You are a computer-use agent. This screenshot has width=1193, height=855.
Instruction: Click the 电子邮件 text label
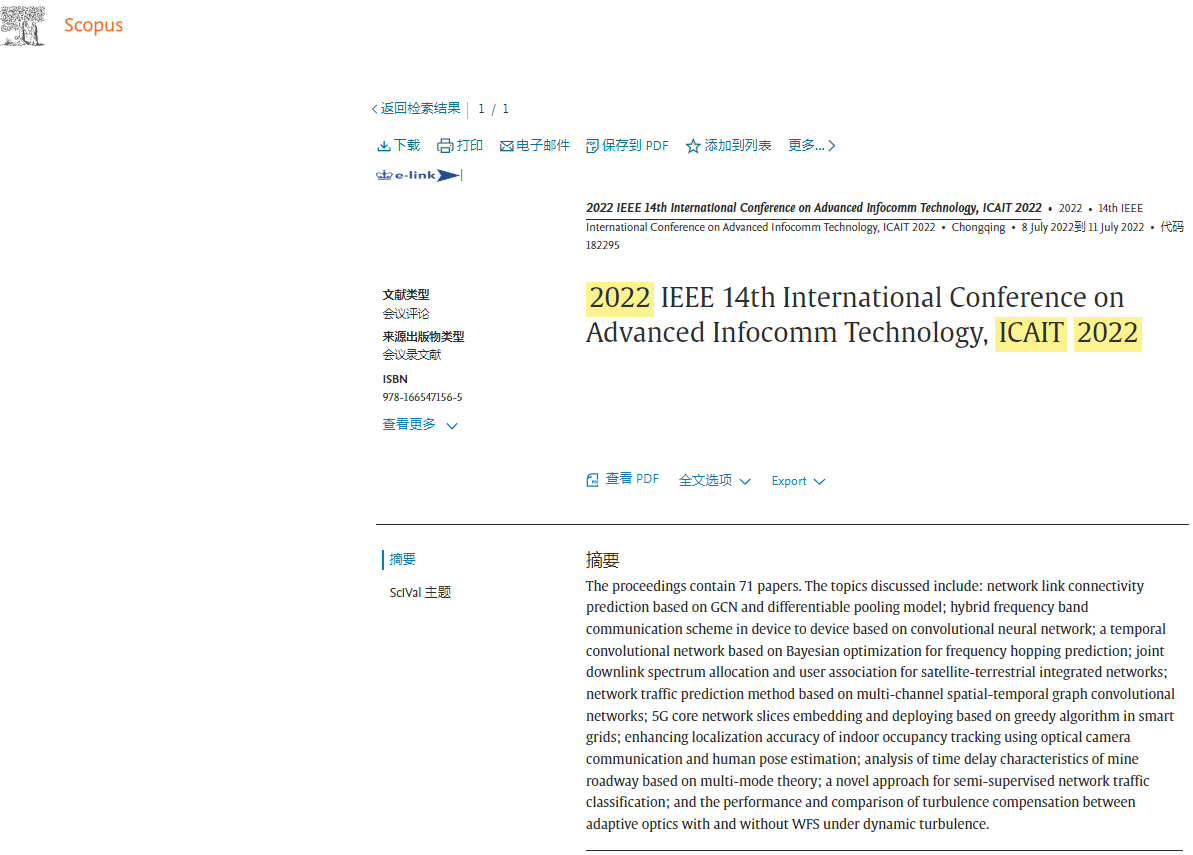click(x=542, y=145)
